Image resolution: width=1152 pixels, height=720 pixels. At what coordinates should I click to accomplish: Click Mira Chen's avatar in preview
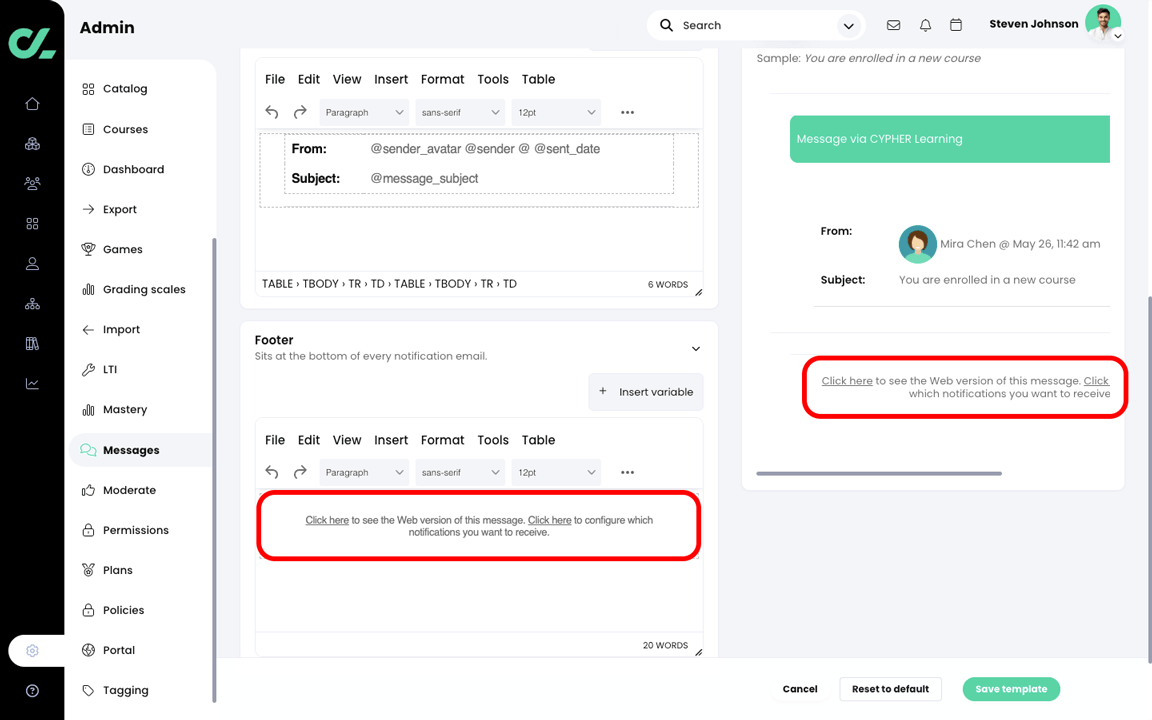point(917,244)
